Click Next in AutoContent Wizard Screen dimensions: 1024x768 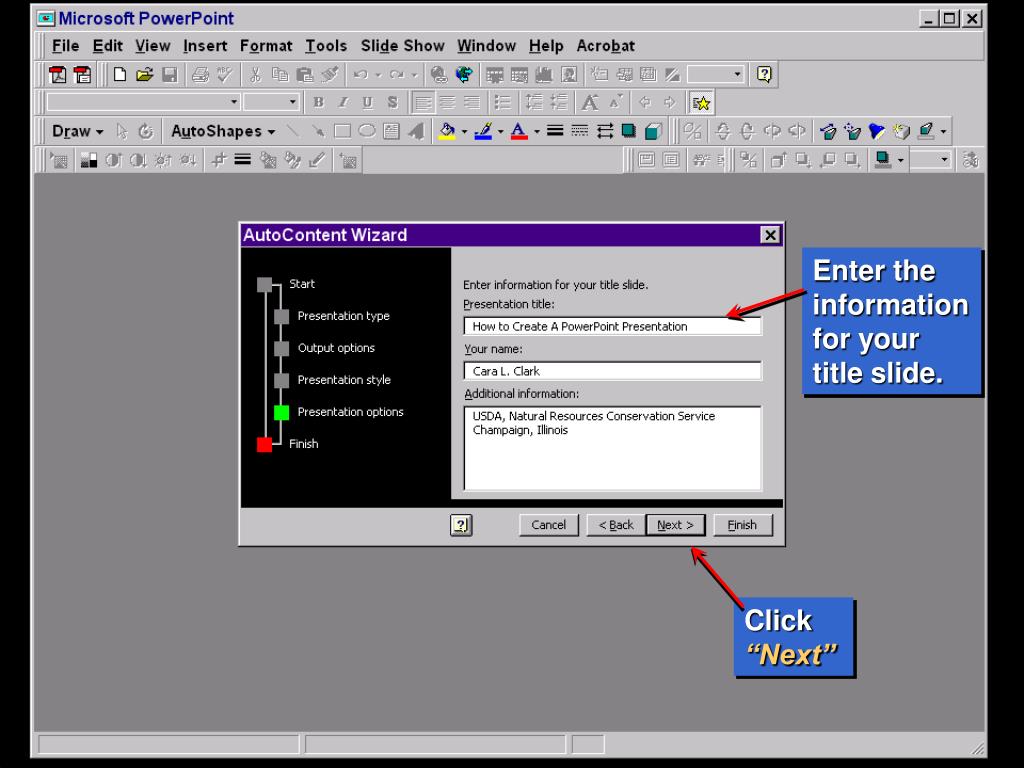[x=675, y=525]
